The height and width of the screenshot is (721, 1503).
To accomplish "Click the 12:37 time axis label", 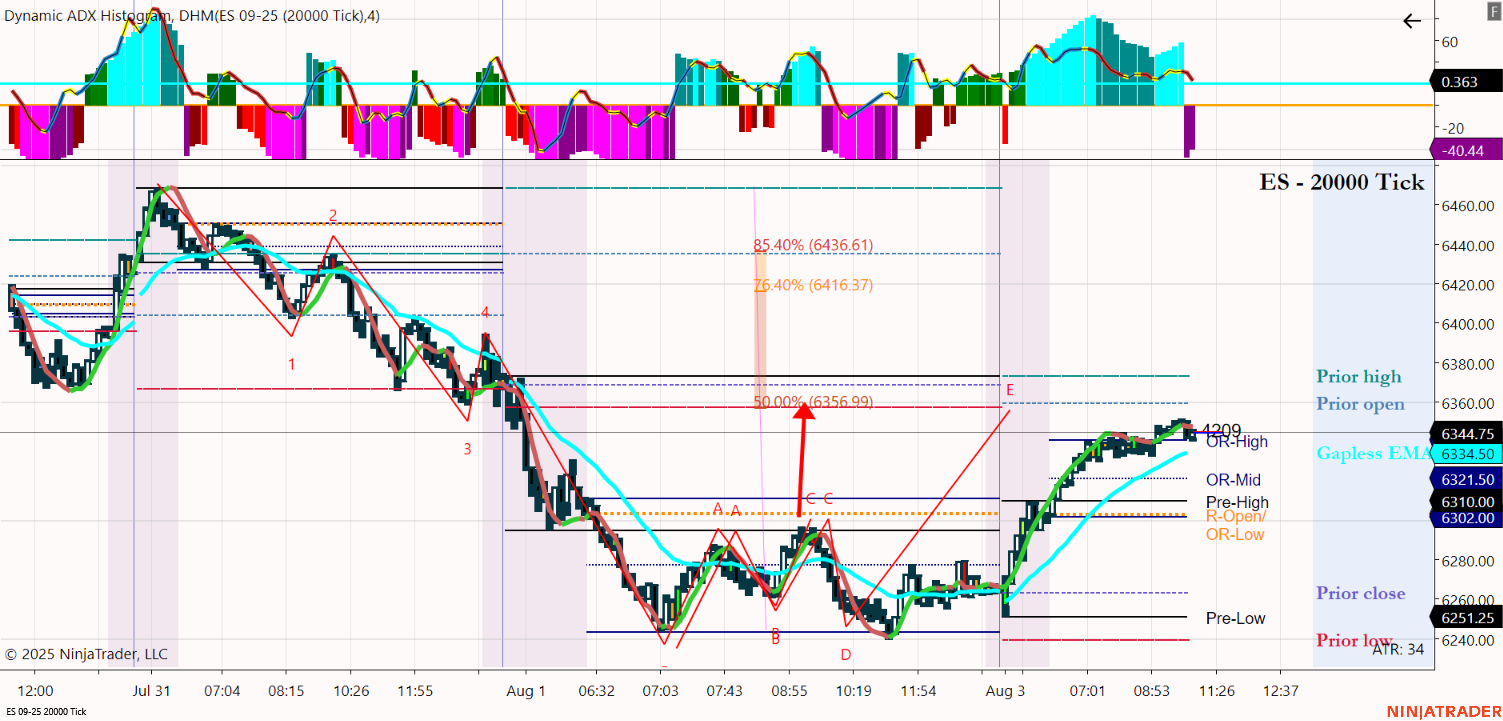I will point(1281,690).
